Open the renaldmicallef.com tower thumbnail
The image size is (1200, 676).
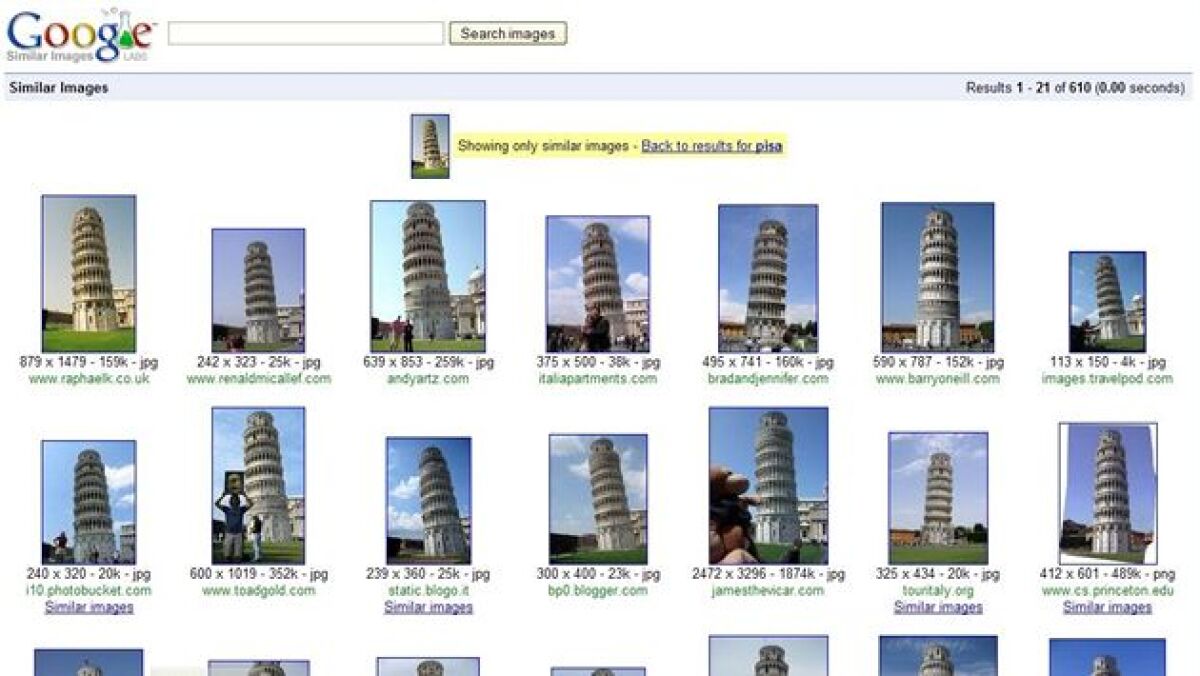[258, 290]
